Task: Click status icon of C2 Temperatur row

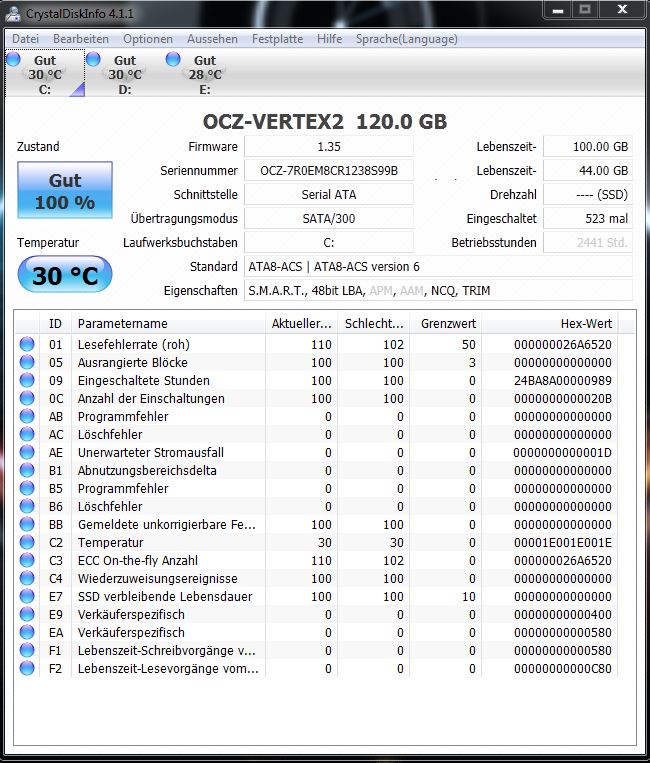Action: click(x=27, y=542)
